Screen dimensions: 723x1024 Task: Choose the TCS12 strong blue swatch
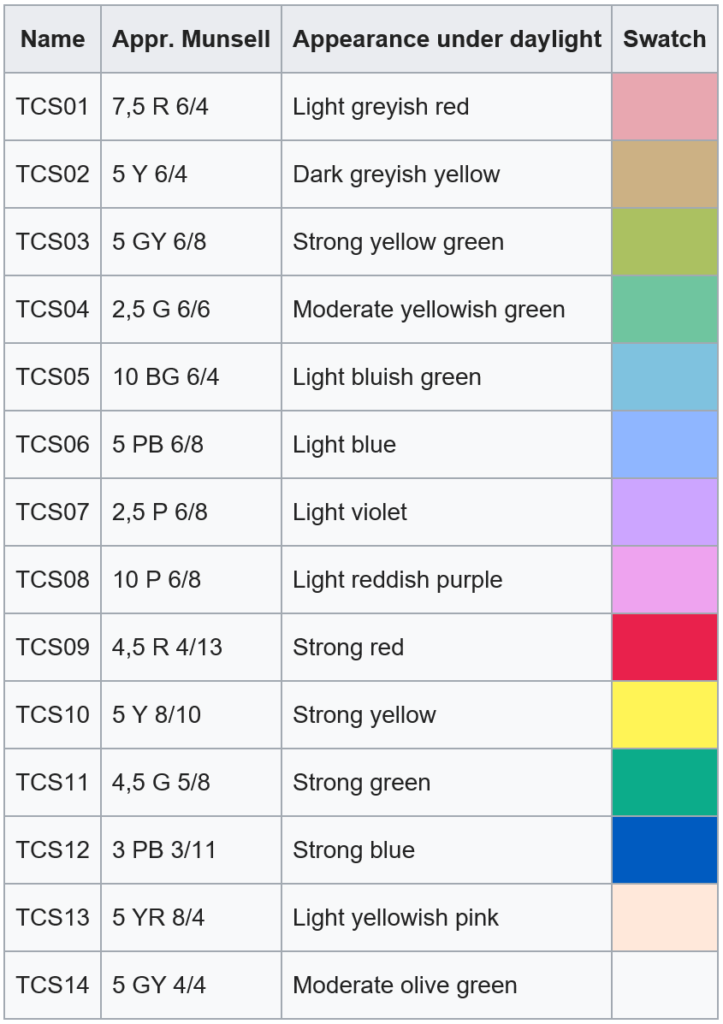coord(665,849)
